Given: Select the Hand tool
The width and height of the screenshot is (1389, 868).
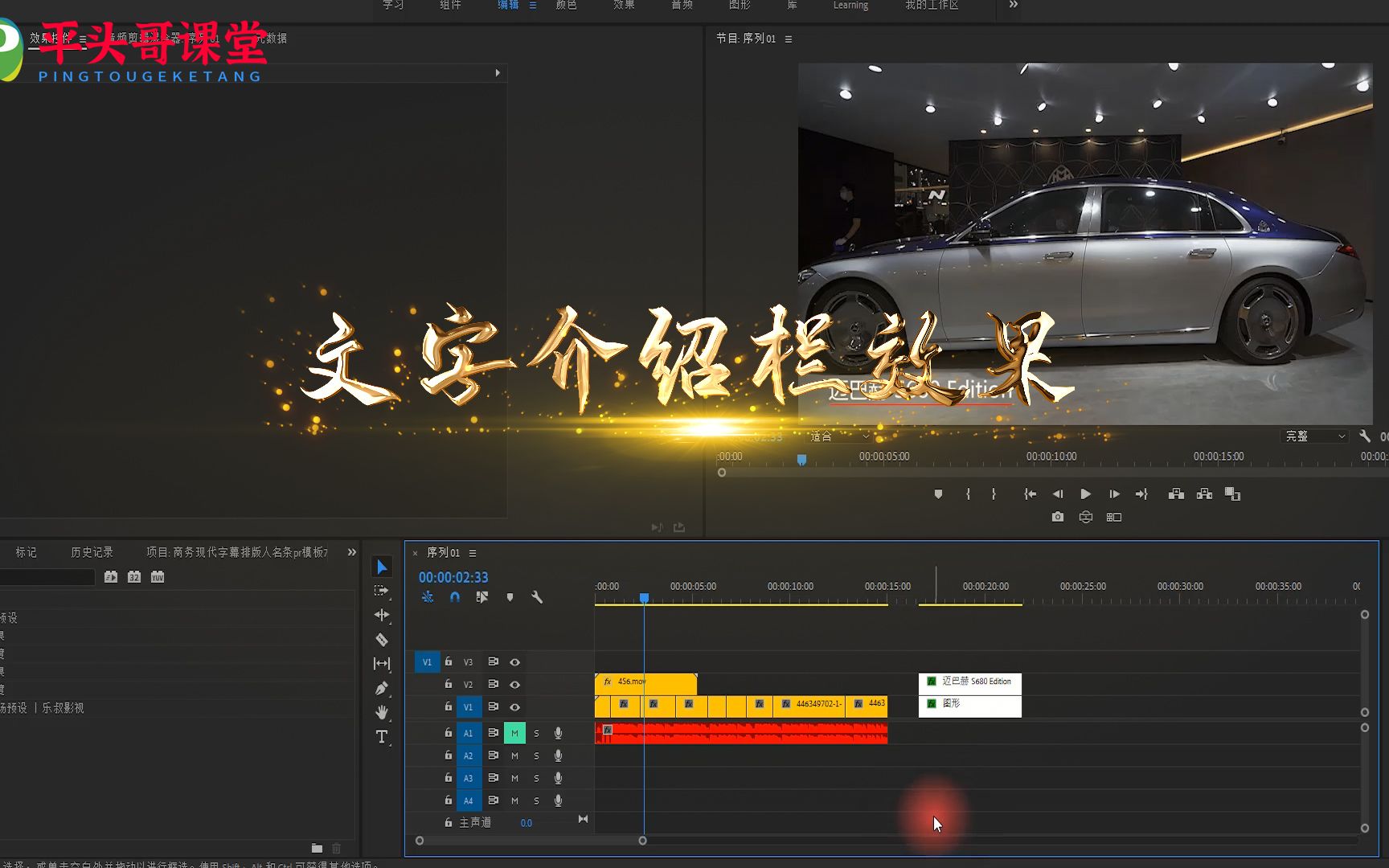Looking at the screenshot, I should pyautogui.click(x=382, y=712).
